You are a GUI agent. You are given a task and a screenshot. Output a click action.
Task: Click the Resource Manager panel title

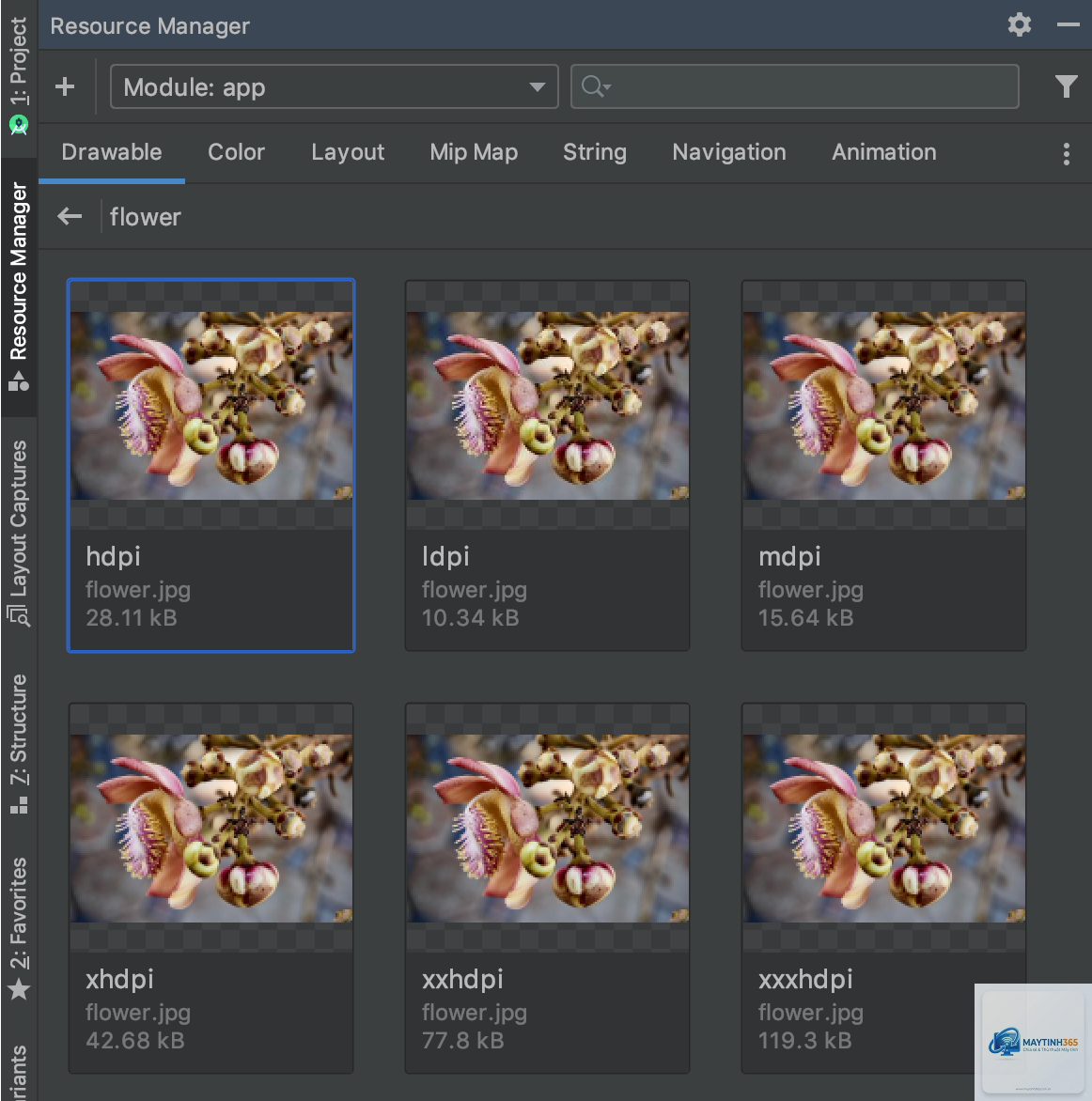(x=149, y=26)
